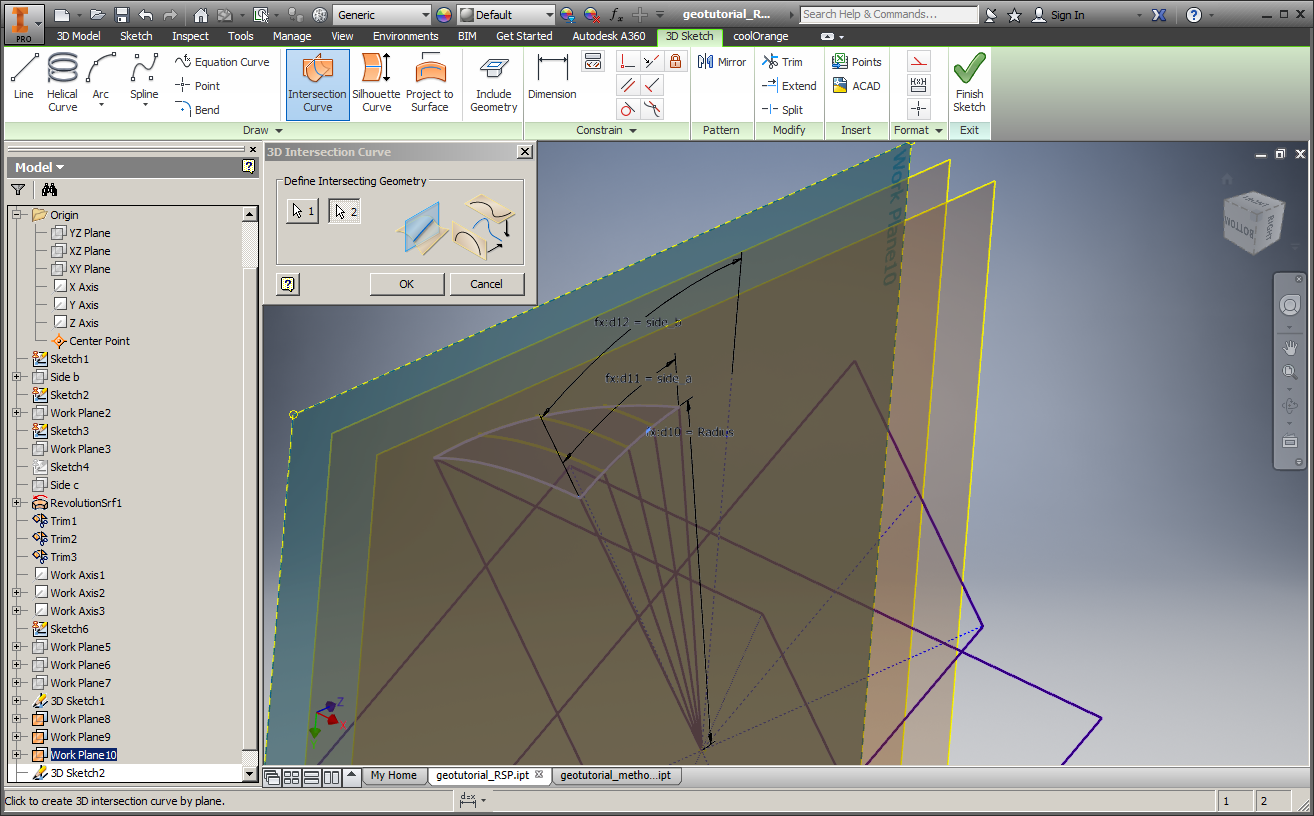Click Cancel in Intersection Curve dialog

[486, 284]
